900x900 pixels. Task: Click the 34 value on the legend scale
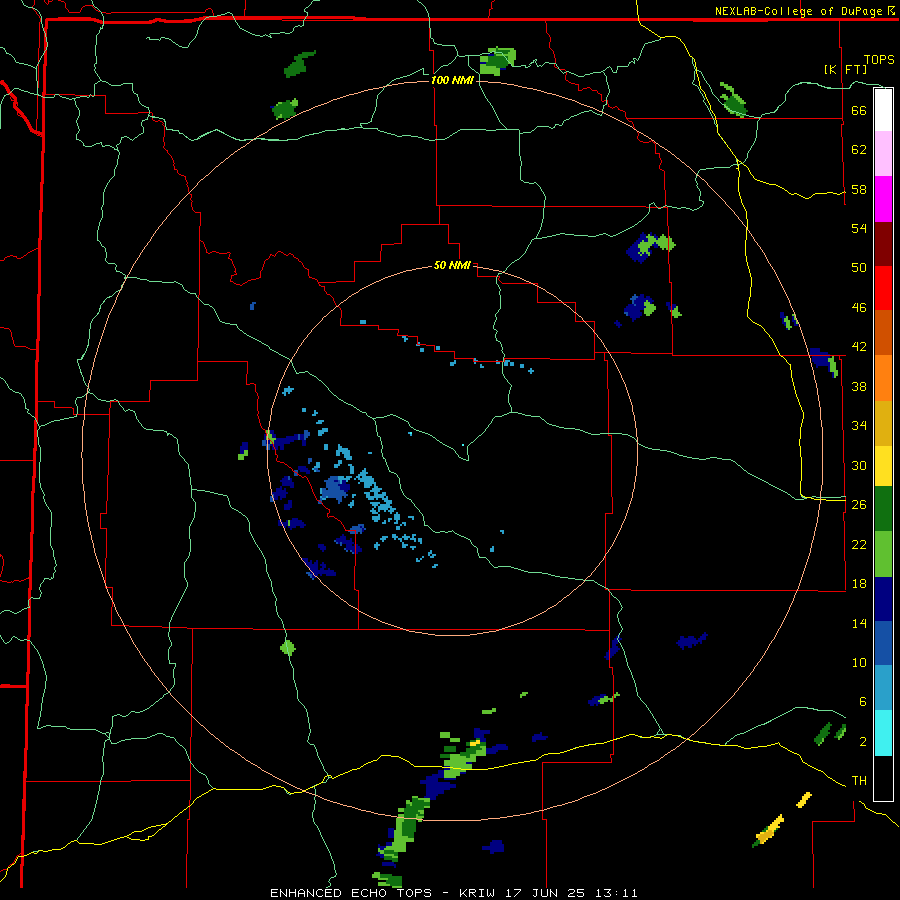coord(859,426)
